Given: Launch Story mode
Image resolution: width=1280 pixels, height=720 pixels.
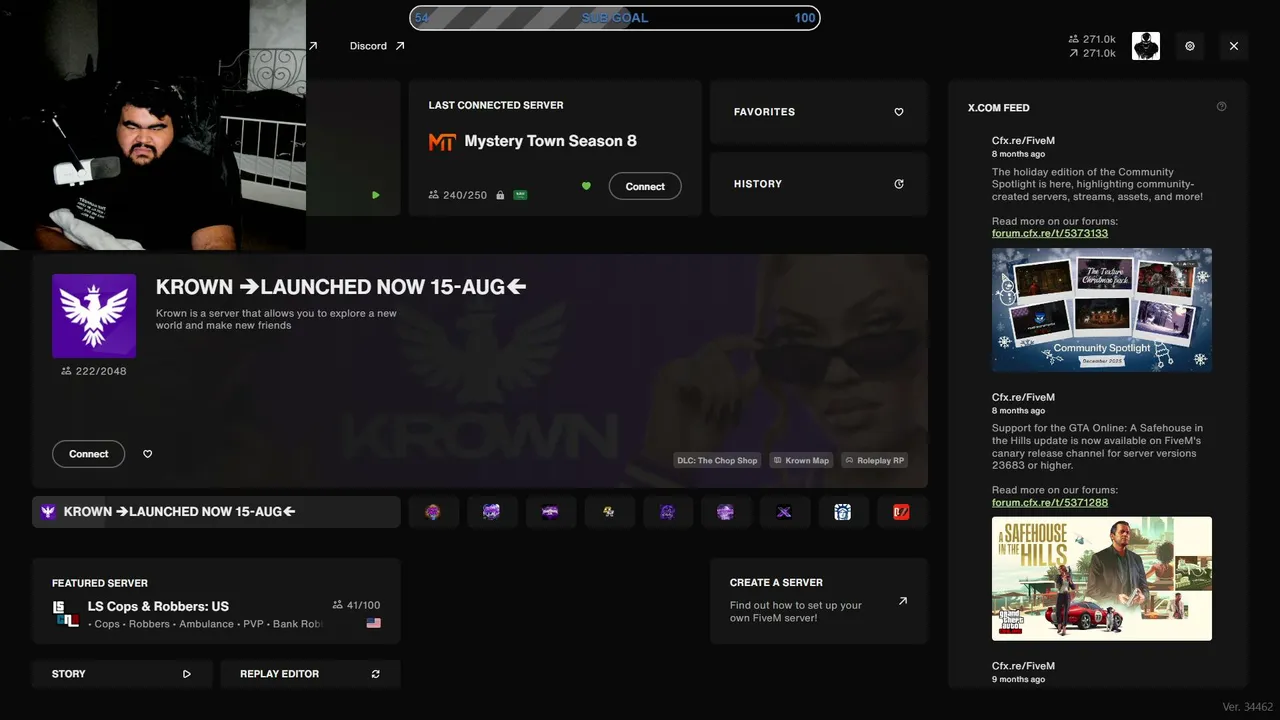Looking at the screenshot, I should point(122,674).
